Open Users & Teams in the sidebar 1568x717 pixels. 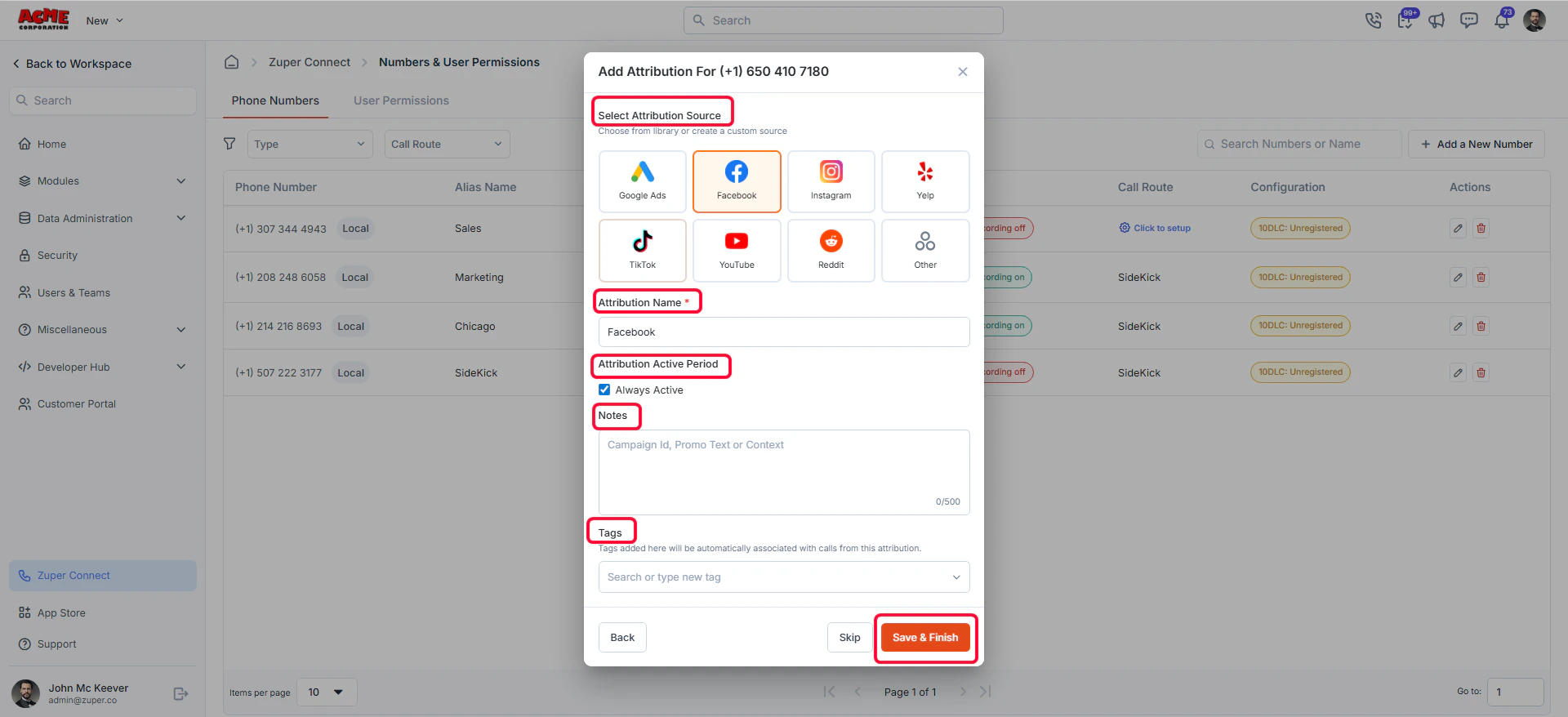(x=103, y=293)
